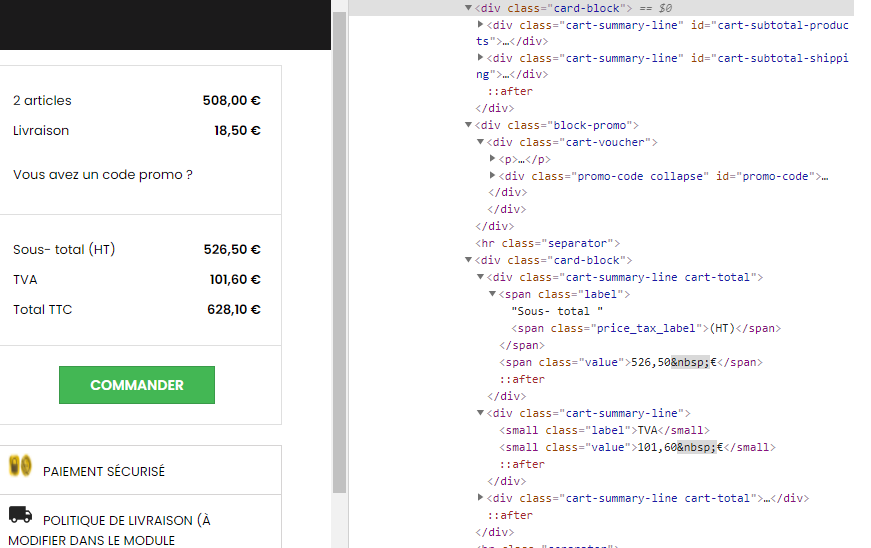This screenshot has width=871, height=548.
Task: Expand the promo-code collapse div node
Action: (x=493, y=175)
